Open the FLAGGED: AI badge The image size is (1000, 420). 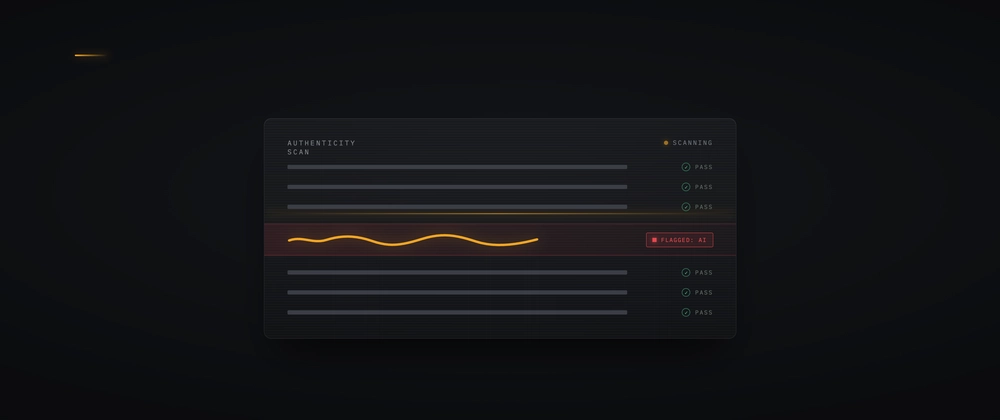679,240
